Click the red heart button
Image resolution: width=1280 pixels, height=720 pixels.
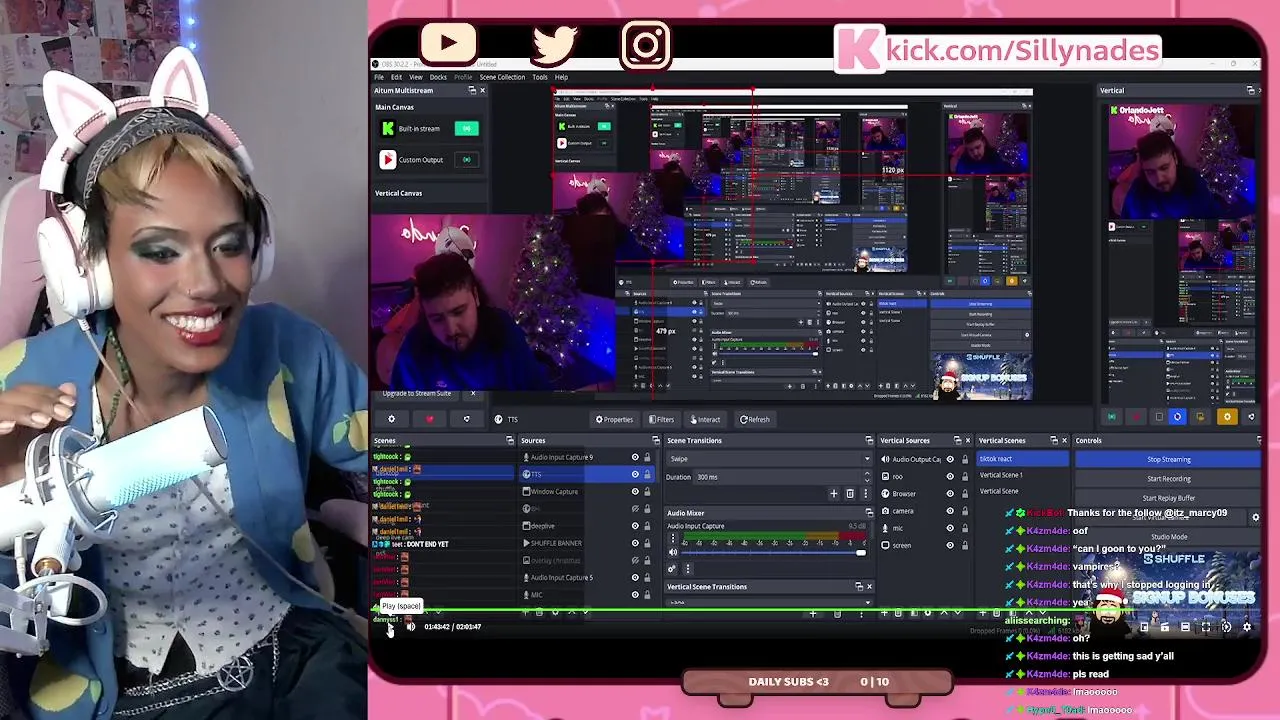tap(429, 419)
